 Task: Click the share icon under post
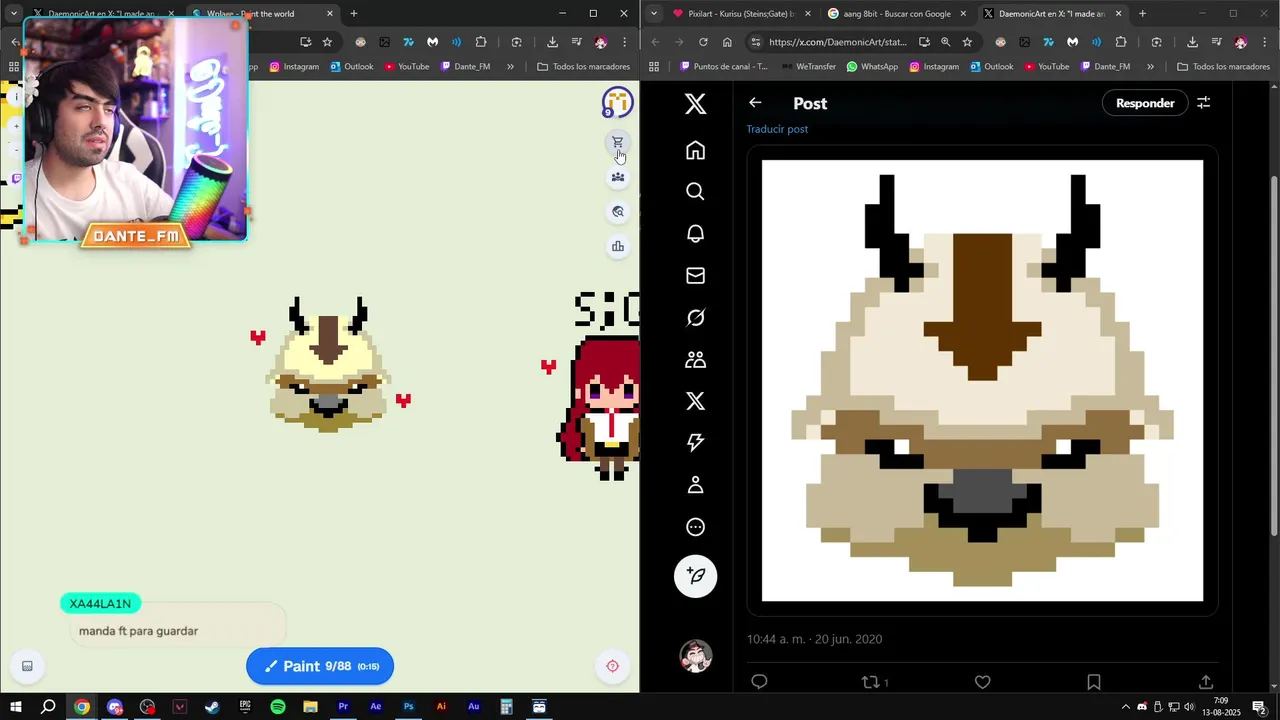coord(1205,682)
